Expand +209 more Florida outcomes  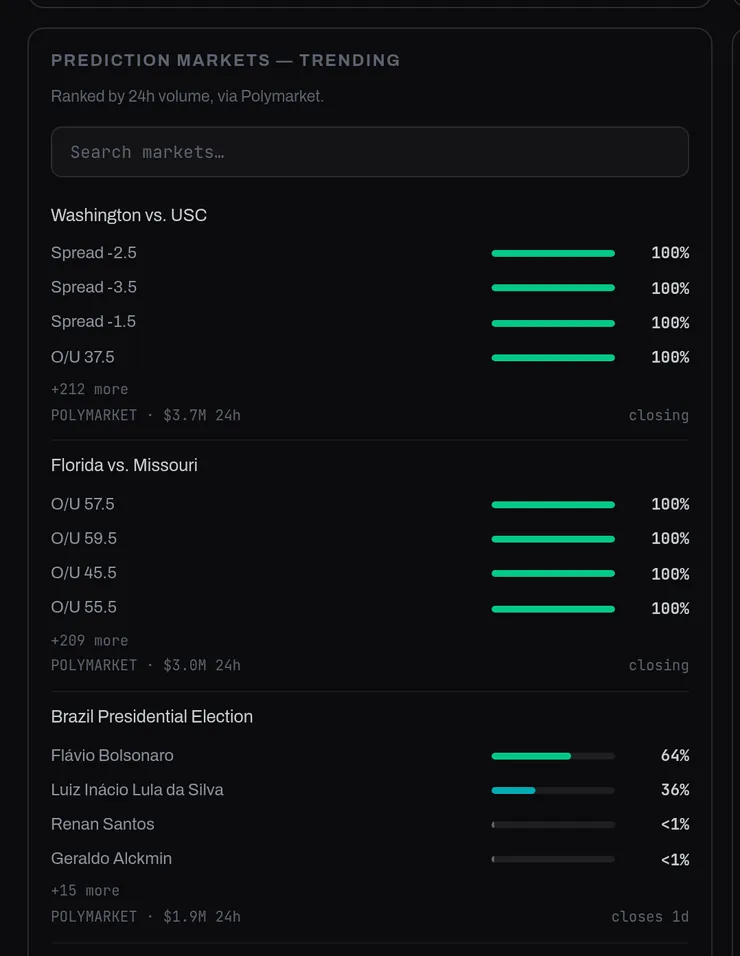[x=90, y=640]
